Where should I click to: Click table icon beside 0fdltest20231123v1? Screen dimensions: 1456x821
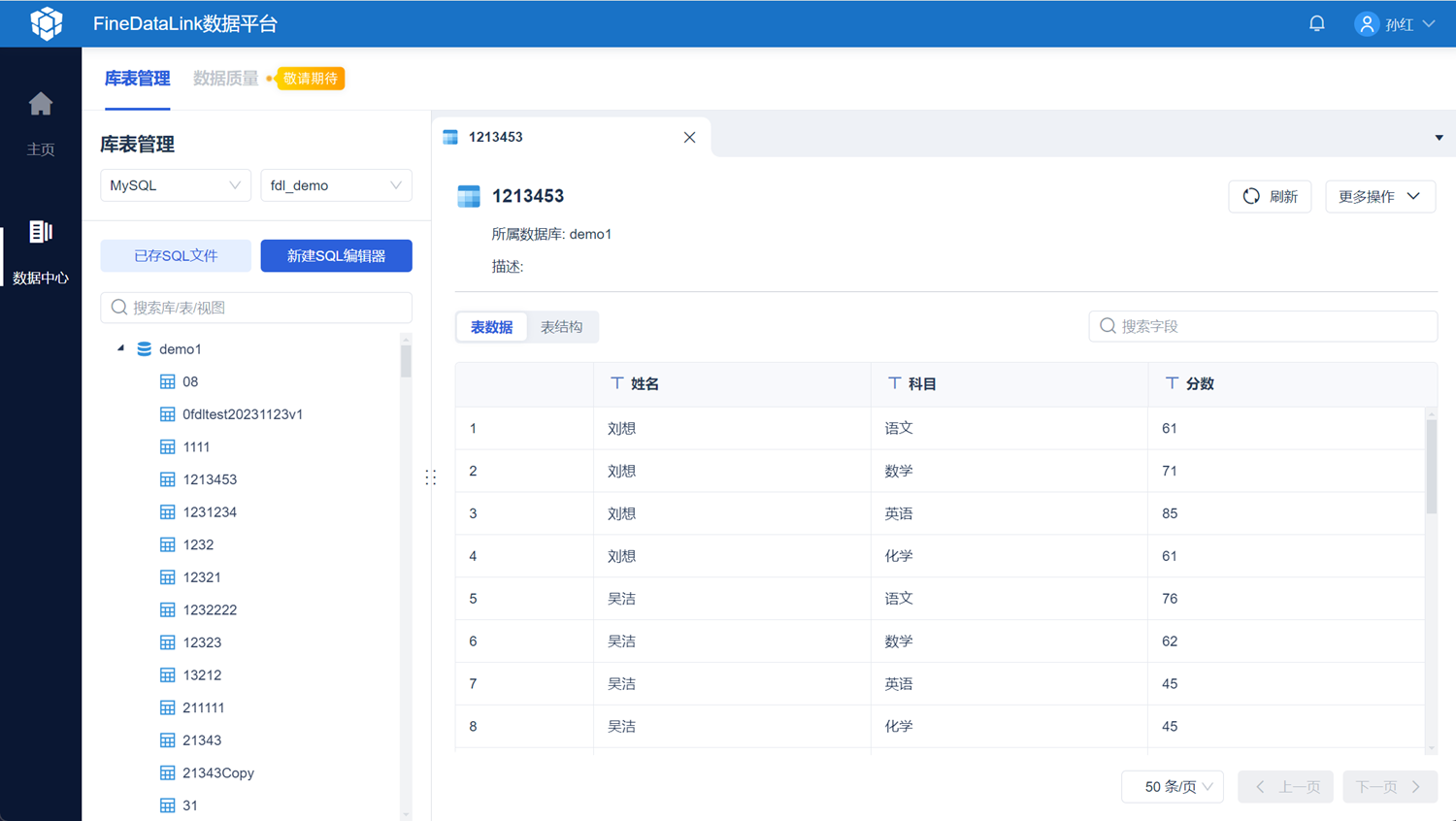[168, 414]
